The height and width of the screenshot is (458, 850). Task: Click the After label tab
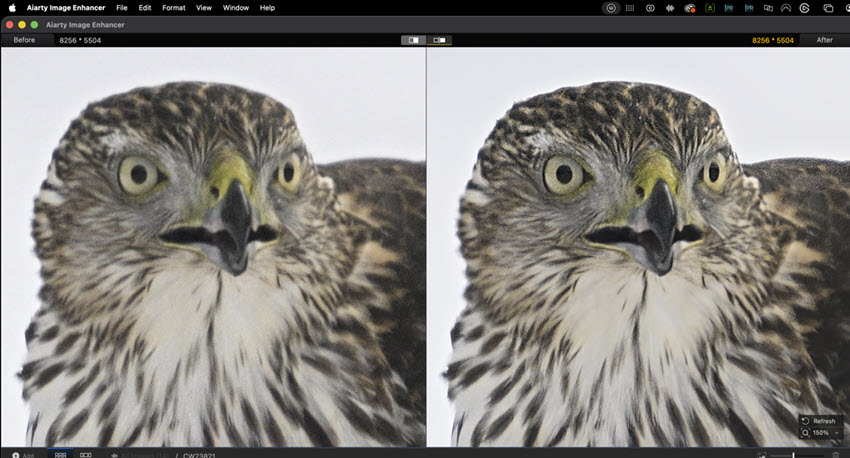tap(825, 40)
